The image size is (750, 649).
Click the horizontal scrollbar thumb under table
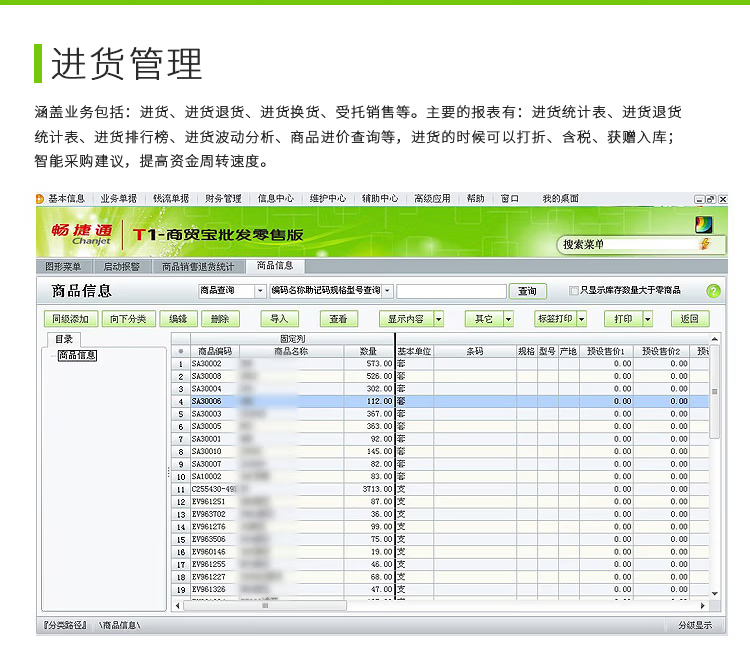[265, 606]
